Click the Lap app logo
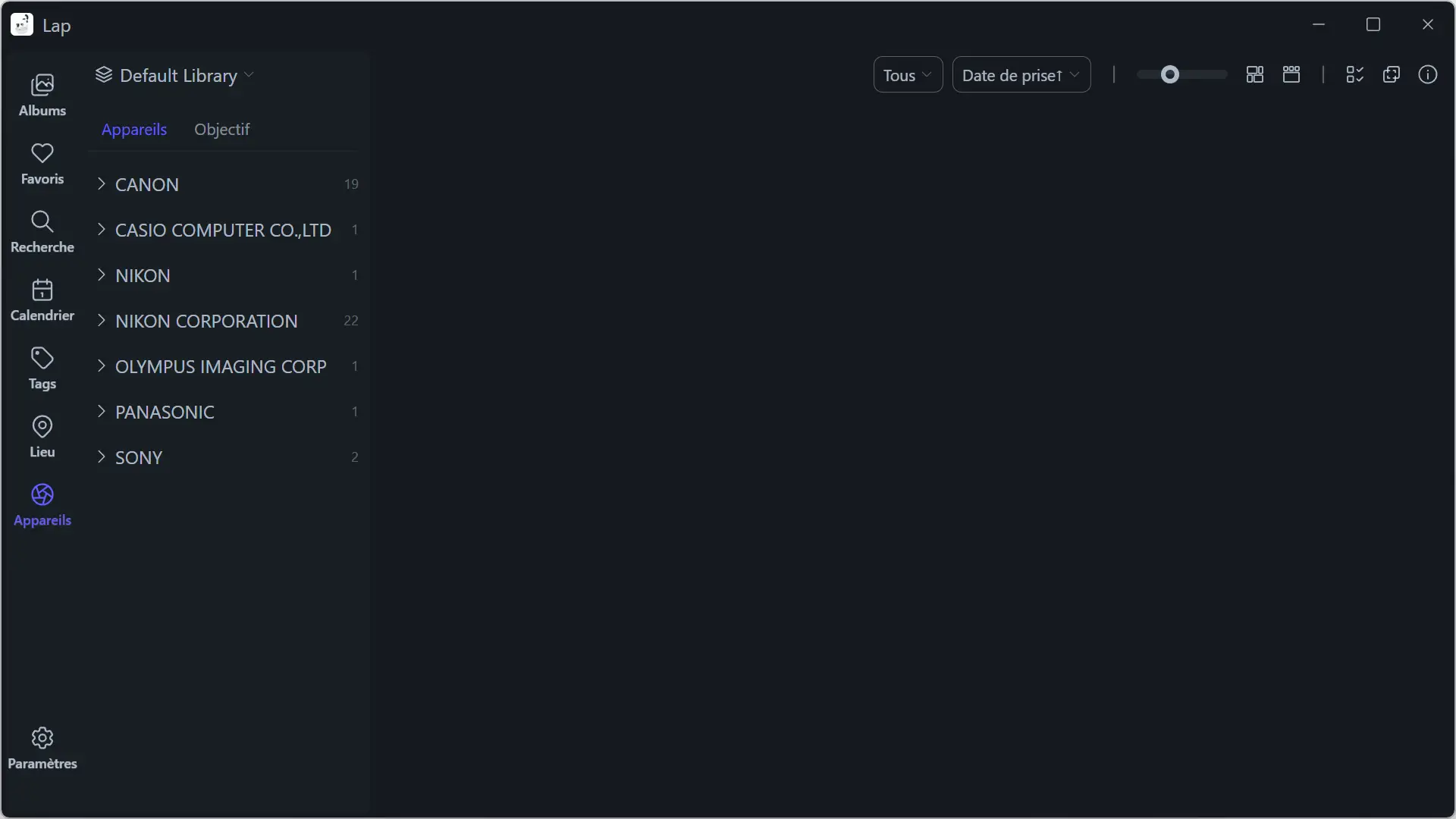 (22, 25)
